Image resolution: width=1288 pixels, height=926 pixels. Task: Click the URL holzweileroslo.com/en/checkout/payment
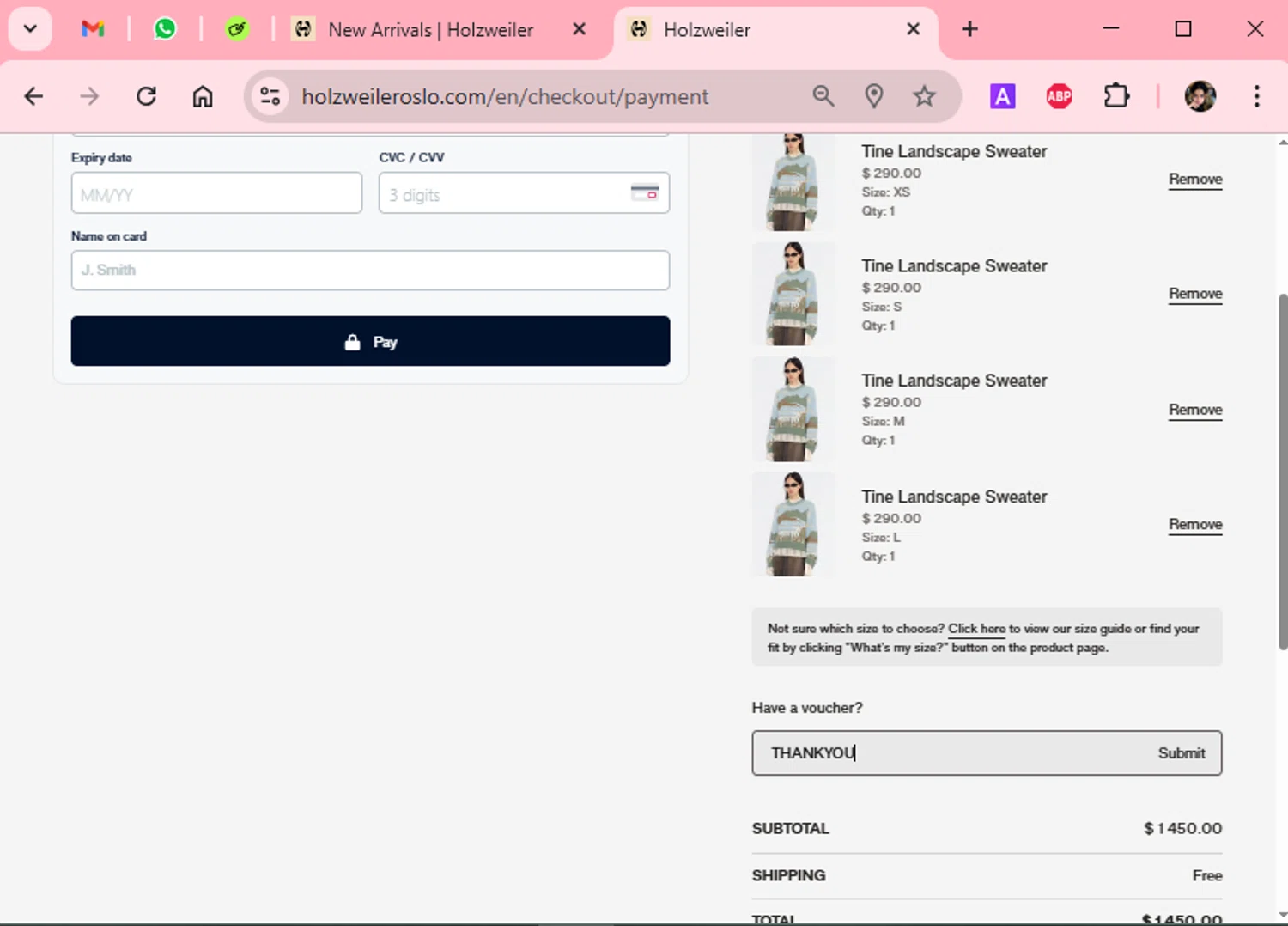tap(505, 96)
